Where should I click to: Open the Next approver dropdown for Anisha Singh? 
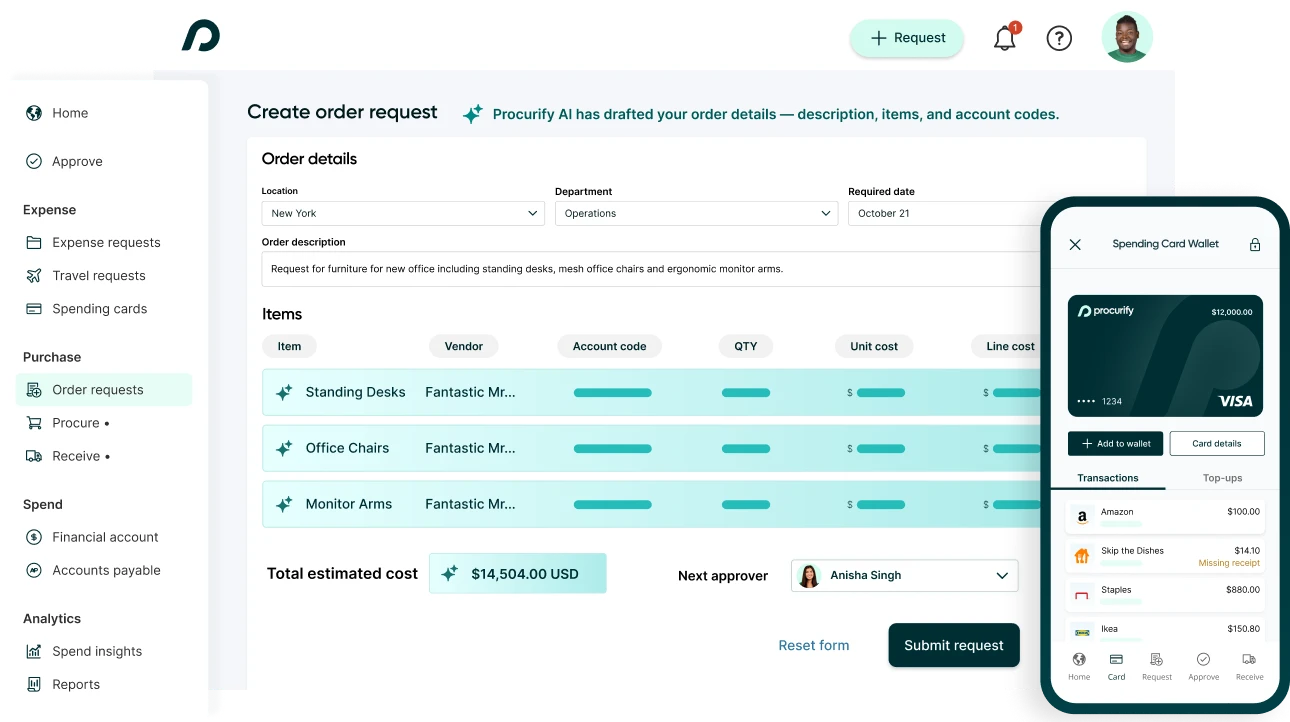click(x=903, y=575)
